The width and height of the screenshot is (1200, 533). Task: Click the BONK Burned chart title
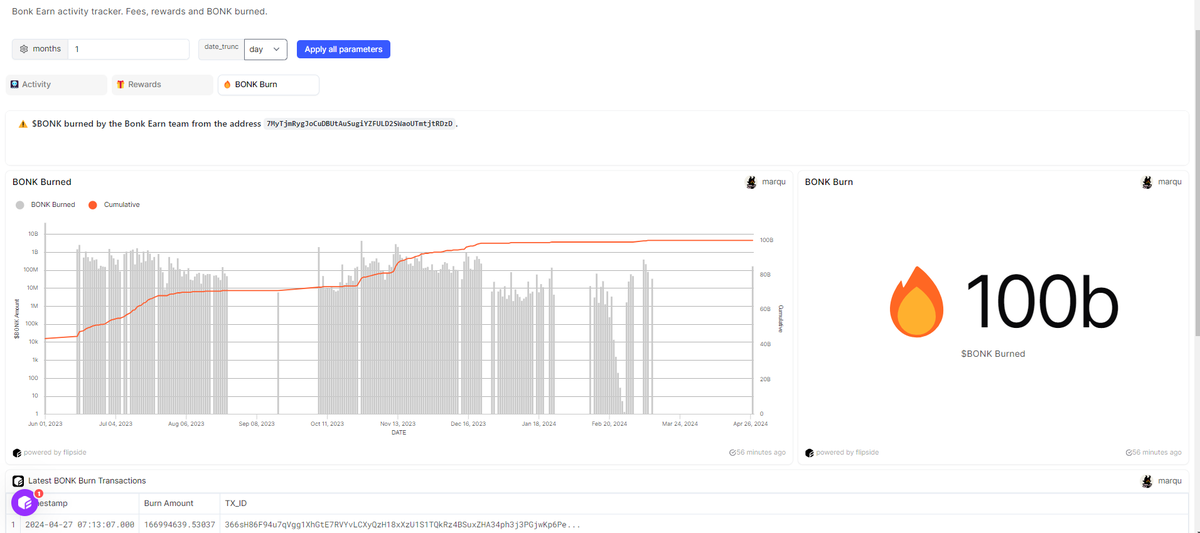(42, 182)
